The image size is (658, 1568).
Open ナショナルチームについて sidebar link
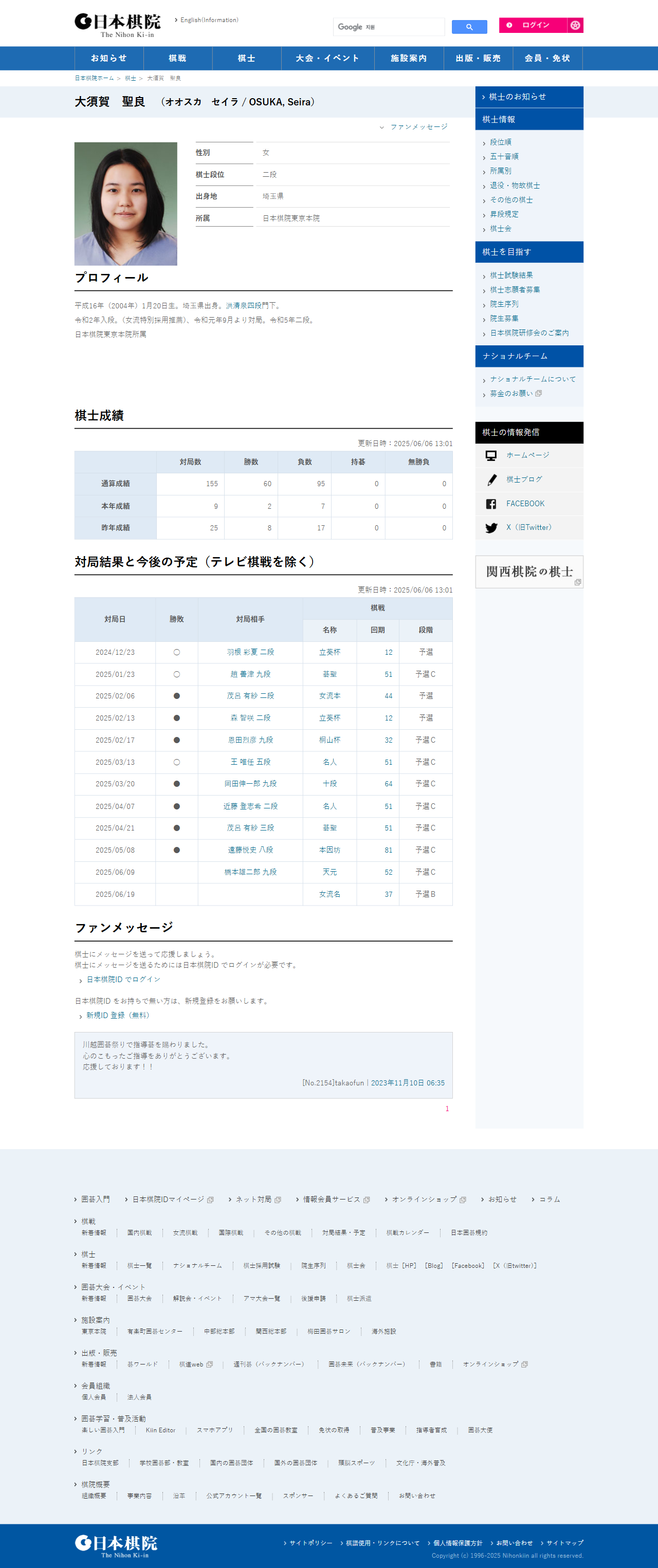533,379
